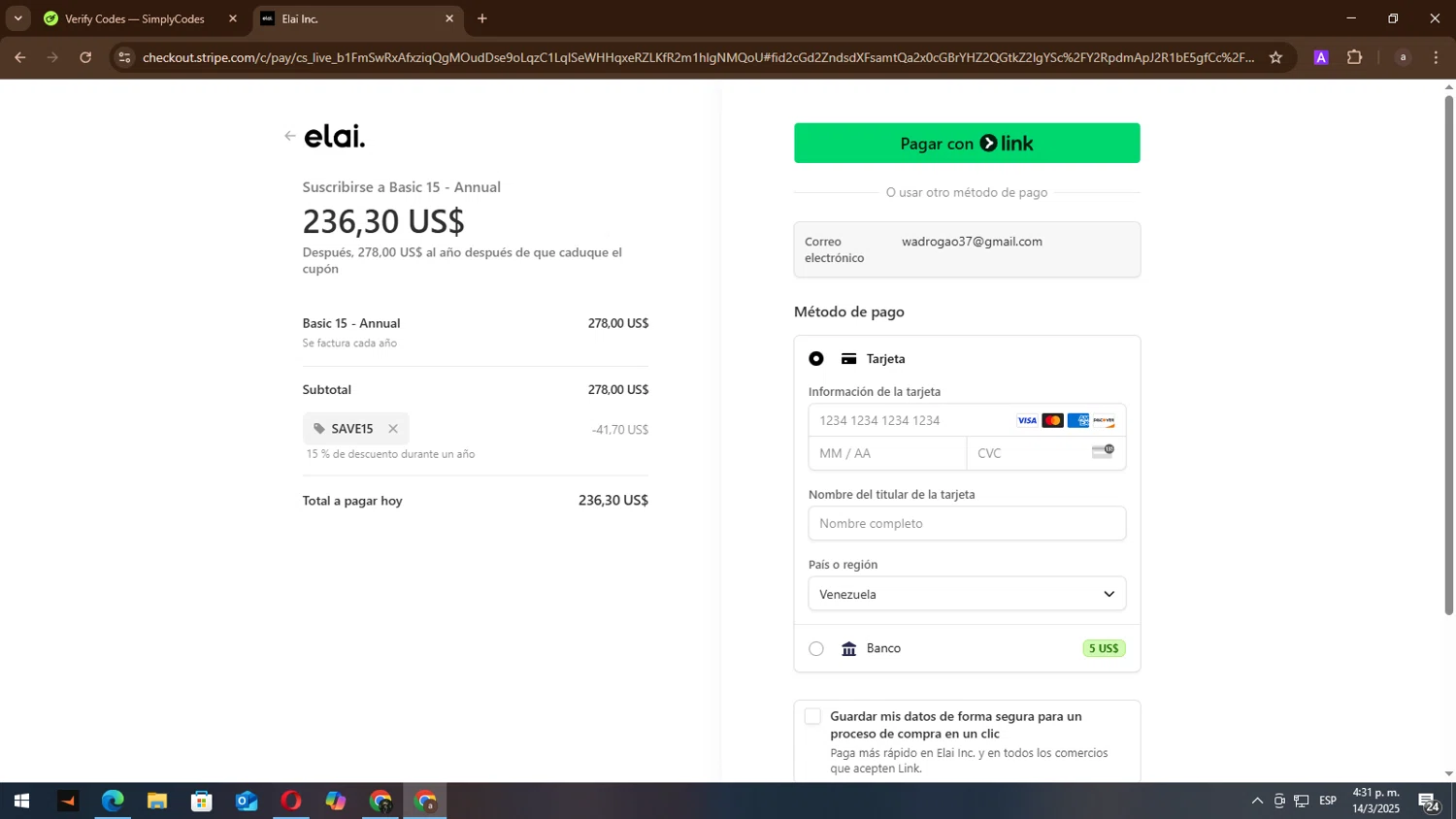Screen dimensions: 1456x819
Task: Click the Subtotal label
Action: (327, 390)
